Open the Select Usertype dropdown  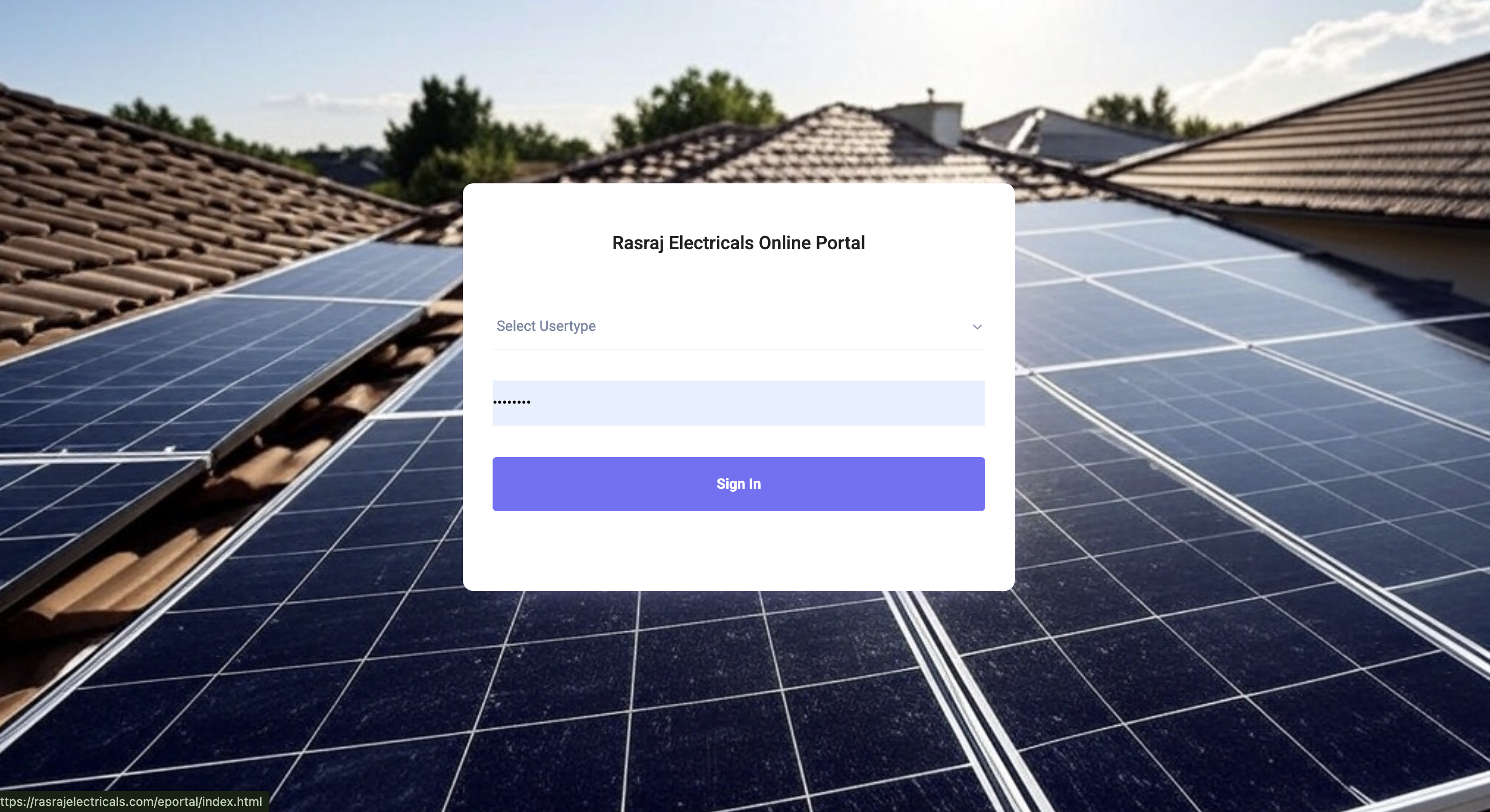(738, 326)
